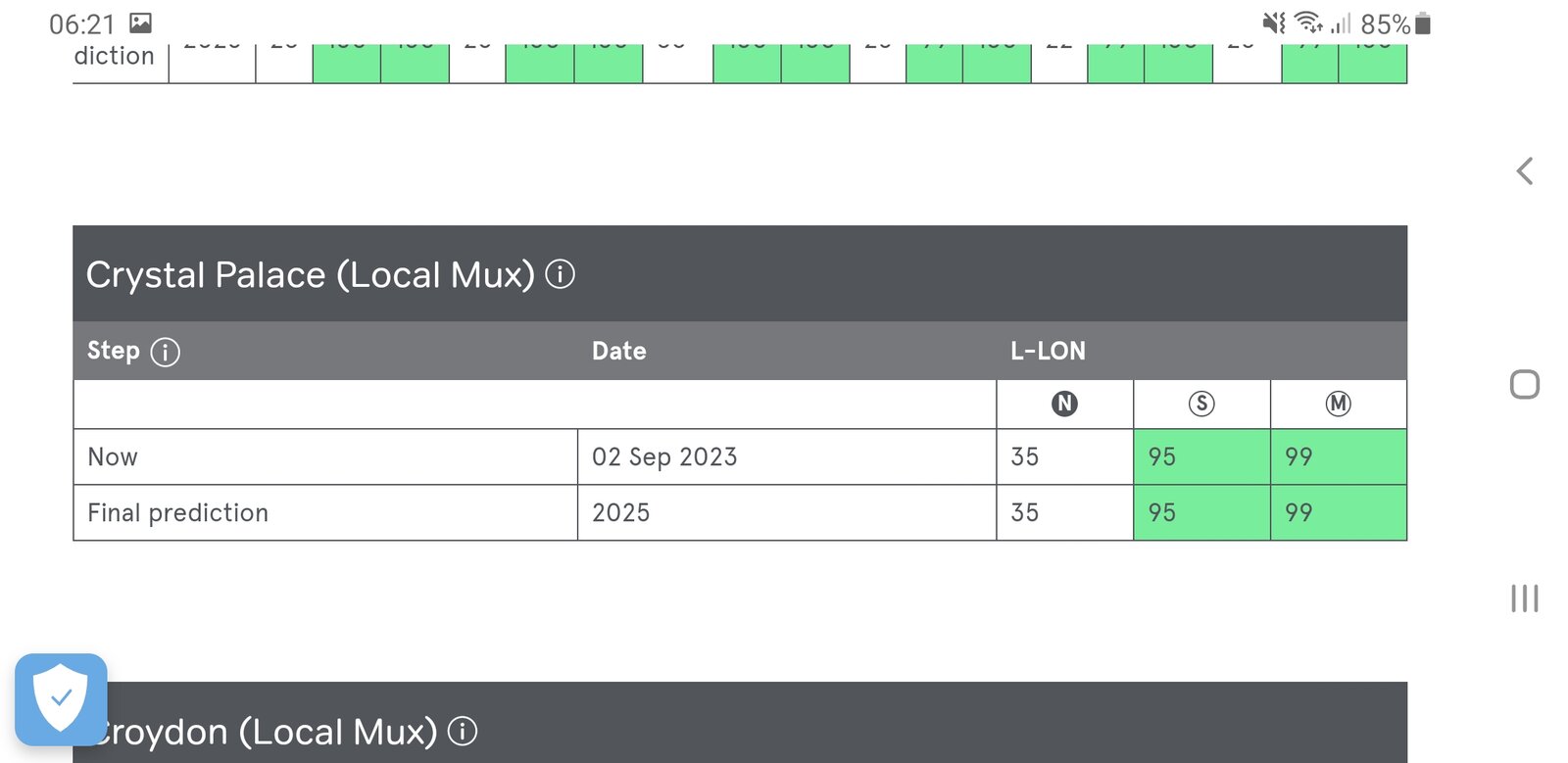Tap the Crystal Palace (Local Mux) title

pyautogui.click(x=310, y=274)
